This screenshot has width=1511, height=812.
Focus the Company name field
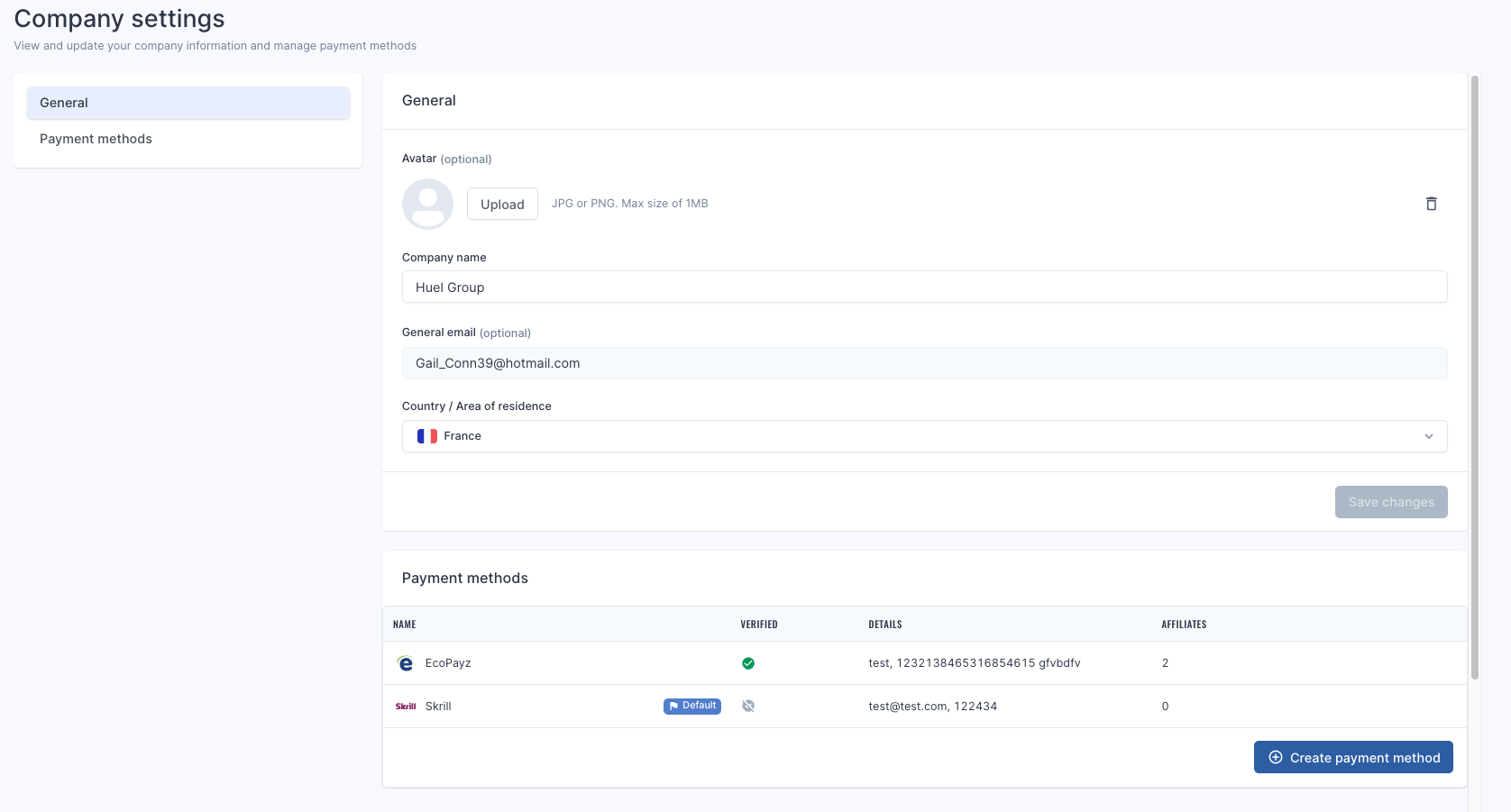tap(924, 287)
